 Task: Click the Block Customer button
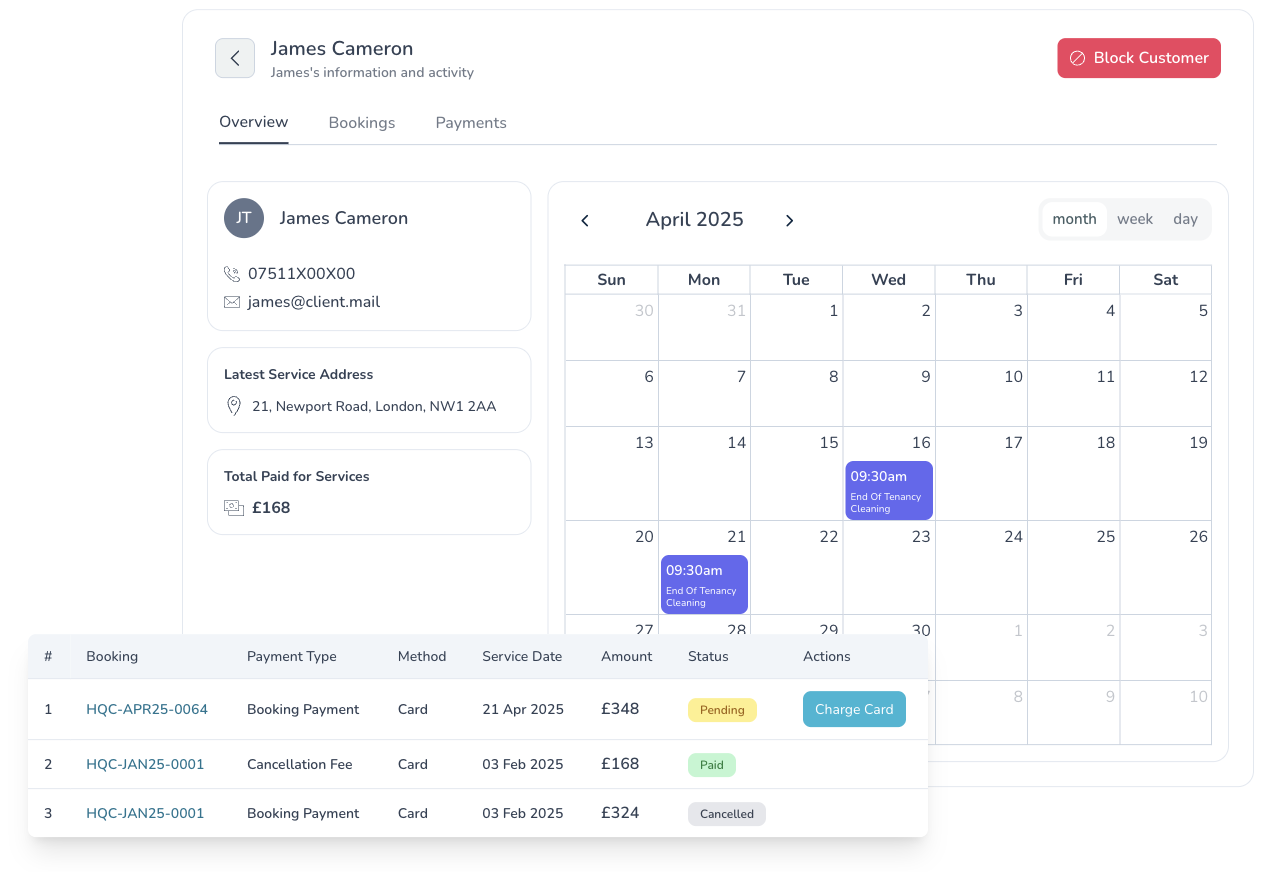[x=1139, y=58]
